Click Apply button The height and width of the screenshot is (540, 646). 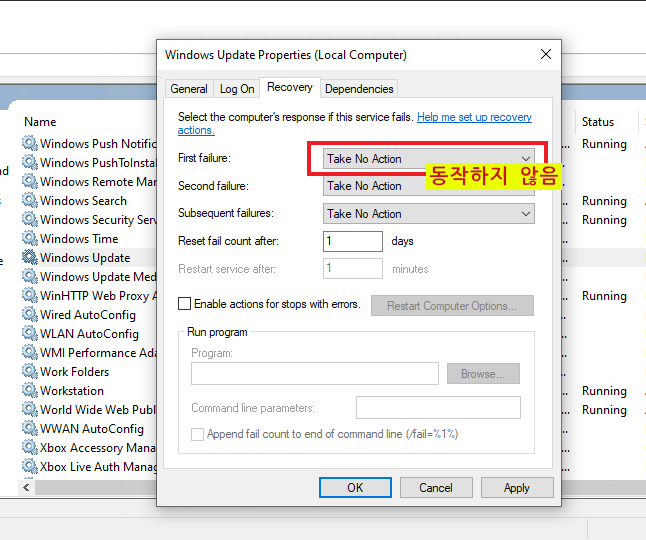(517, 488)
